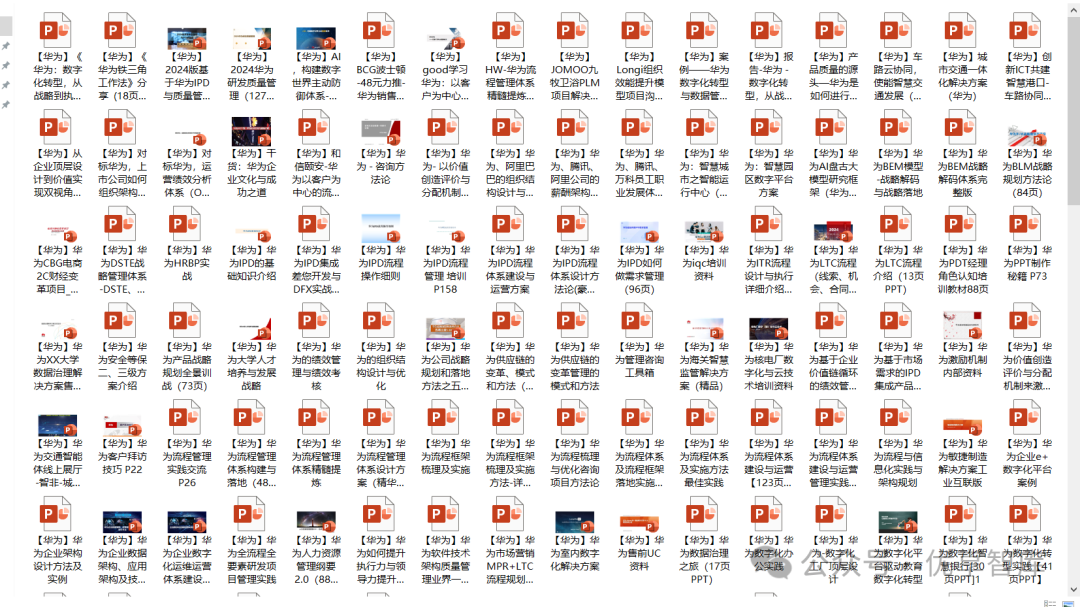This screenshot has height=607, width=1080.
Task: Select the 华为敏捷制造解决方案工业互联版 thumbnail
Action: tap(962, 426)
